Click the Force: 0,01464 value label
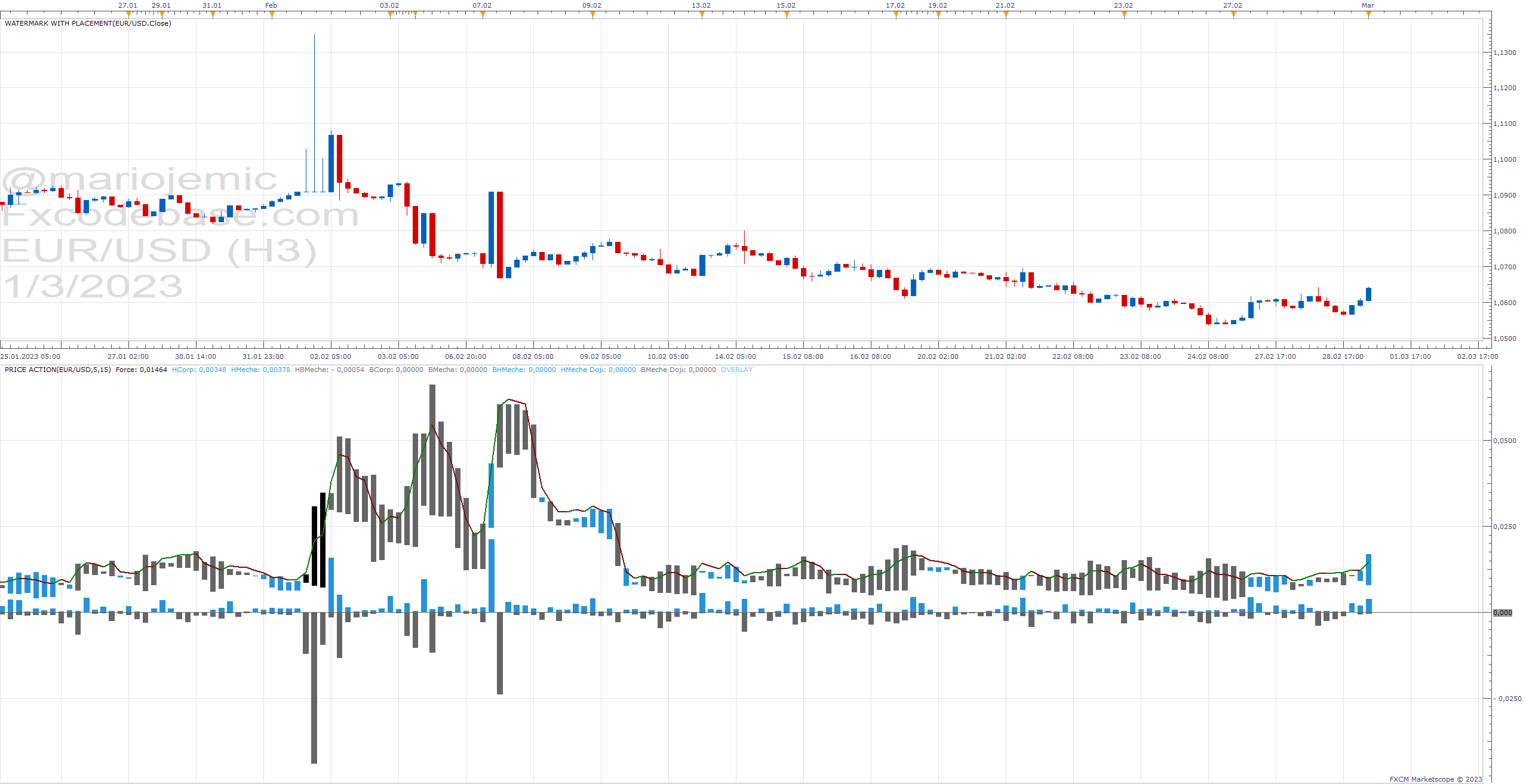Image resolution: width=1526 pixels, height=784 pixels. 142,370
